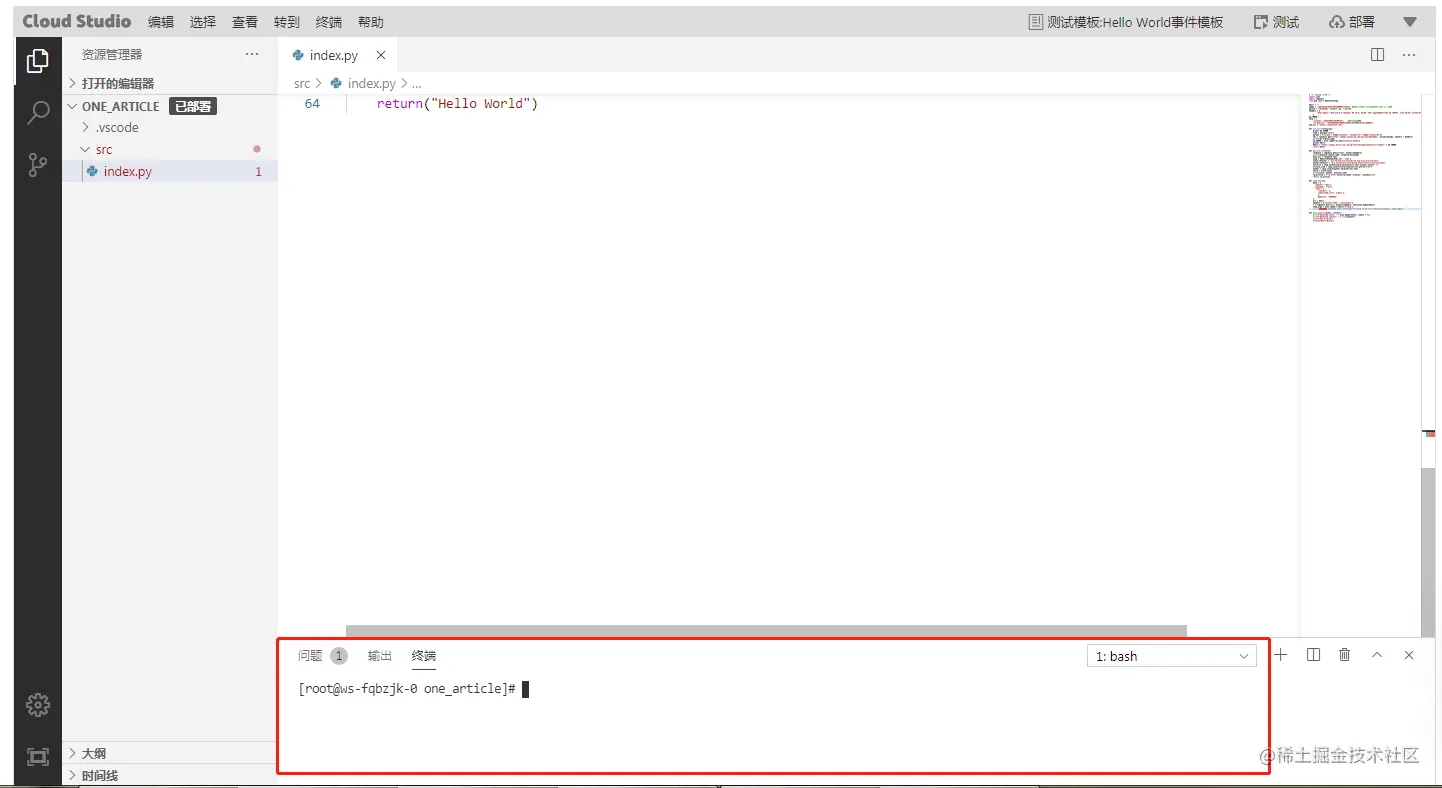1442x788 pixels.
Task: Switch to the 输出 panel tab
Action: (380, 656)
